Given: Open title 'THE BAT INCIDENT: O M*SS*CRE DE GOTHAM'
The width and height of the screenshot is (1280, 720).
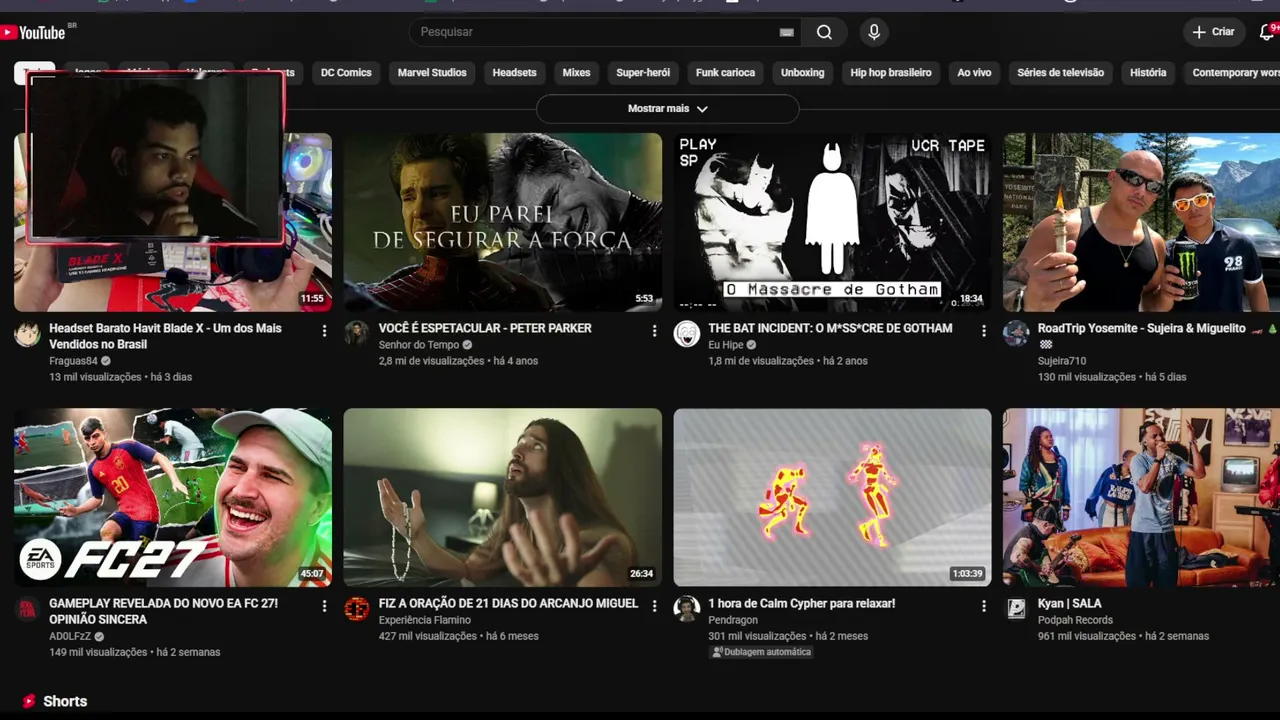Looking at the screenshot, I should [830, 328].
